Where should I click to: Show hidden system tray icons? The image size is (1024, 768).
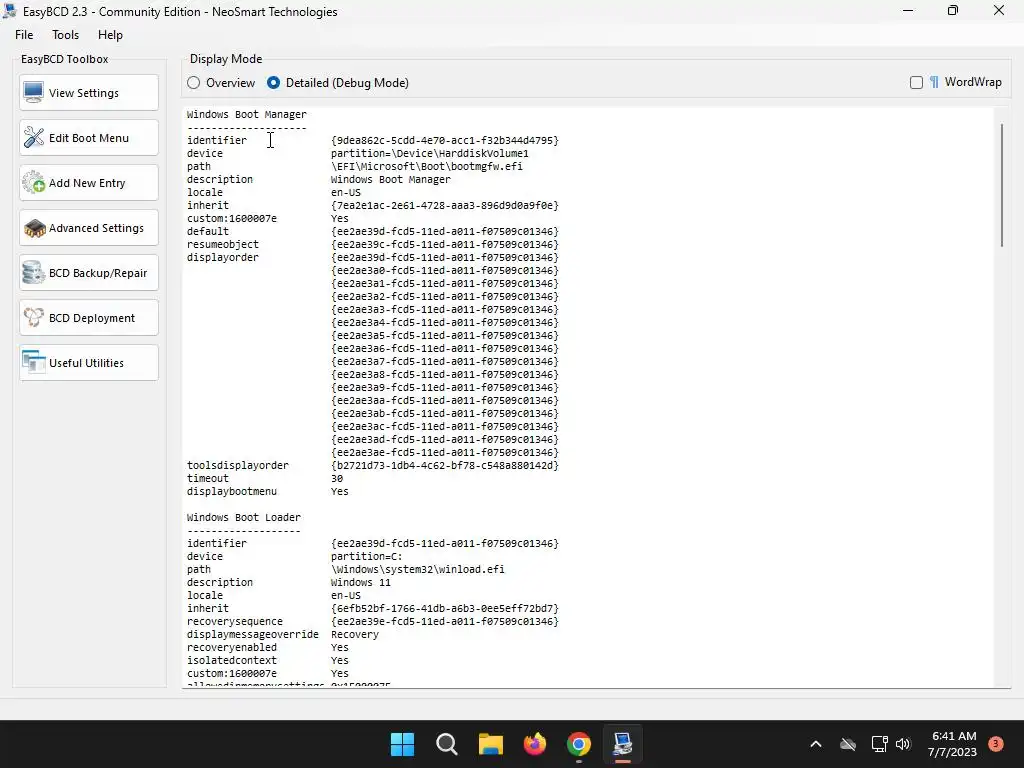(x=816, y=744)
